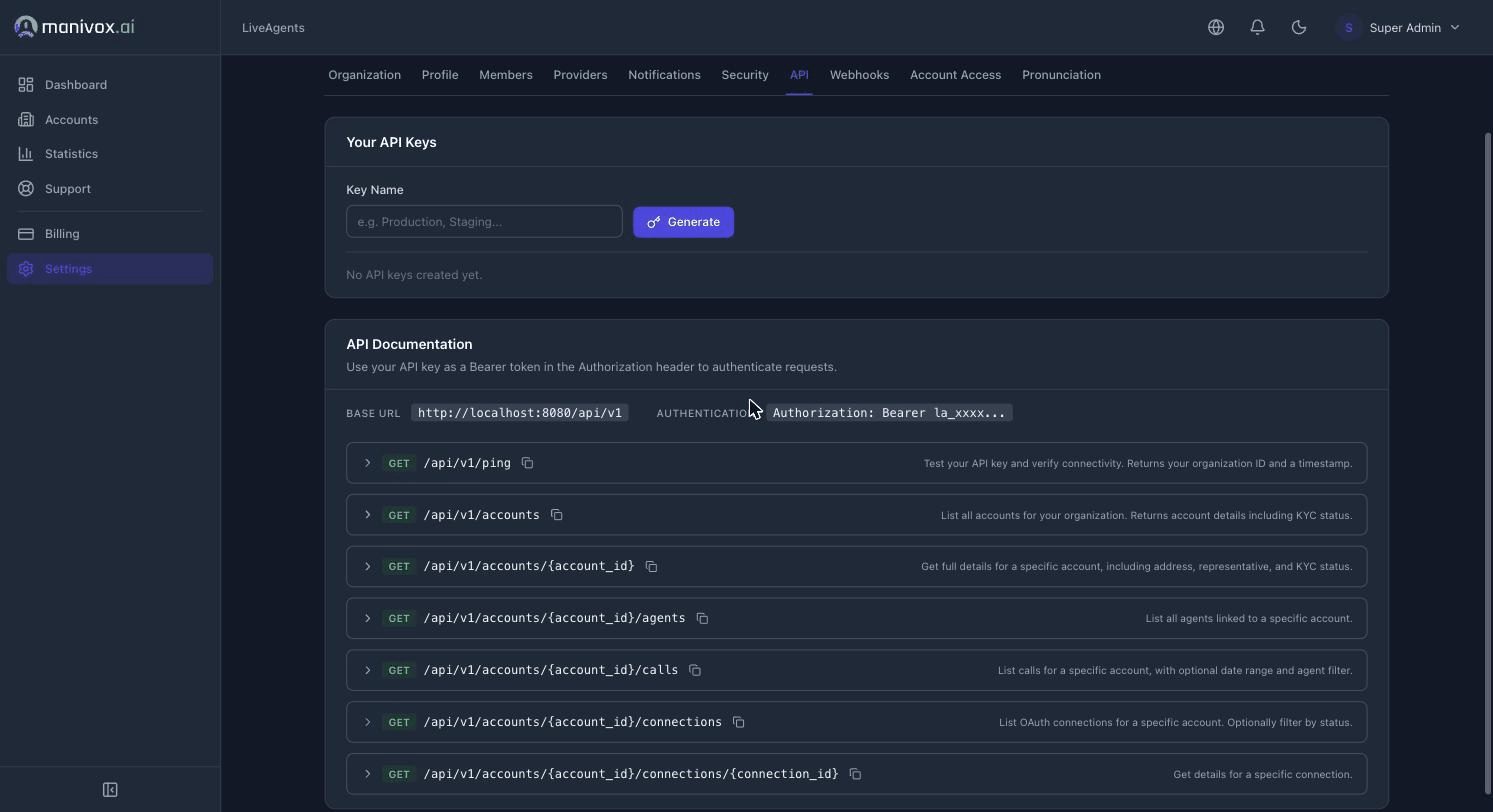Open Statistics in the sidebar
The image size is (1493, 812).
pos(110,154)
